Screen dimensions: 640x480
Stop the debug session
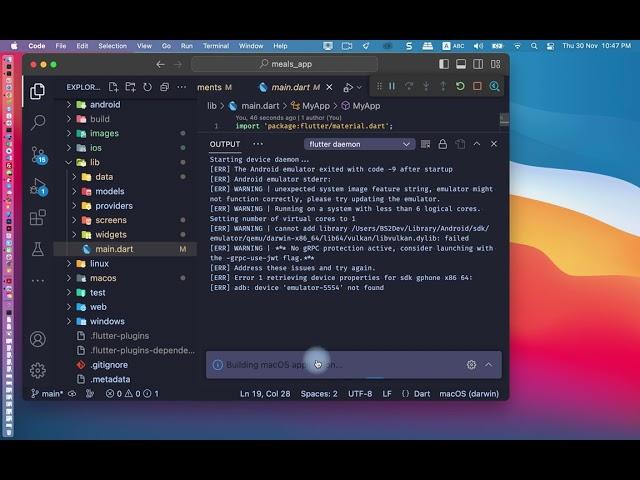click(477, 87)
